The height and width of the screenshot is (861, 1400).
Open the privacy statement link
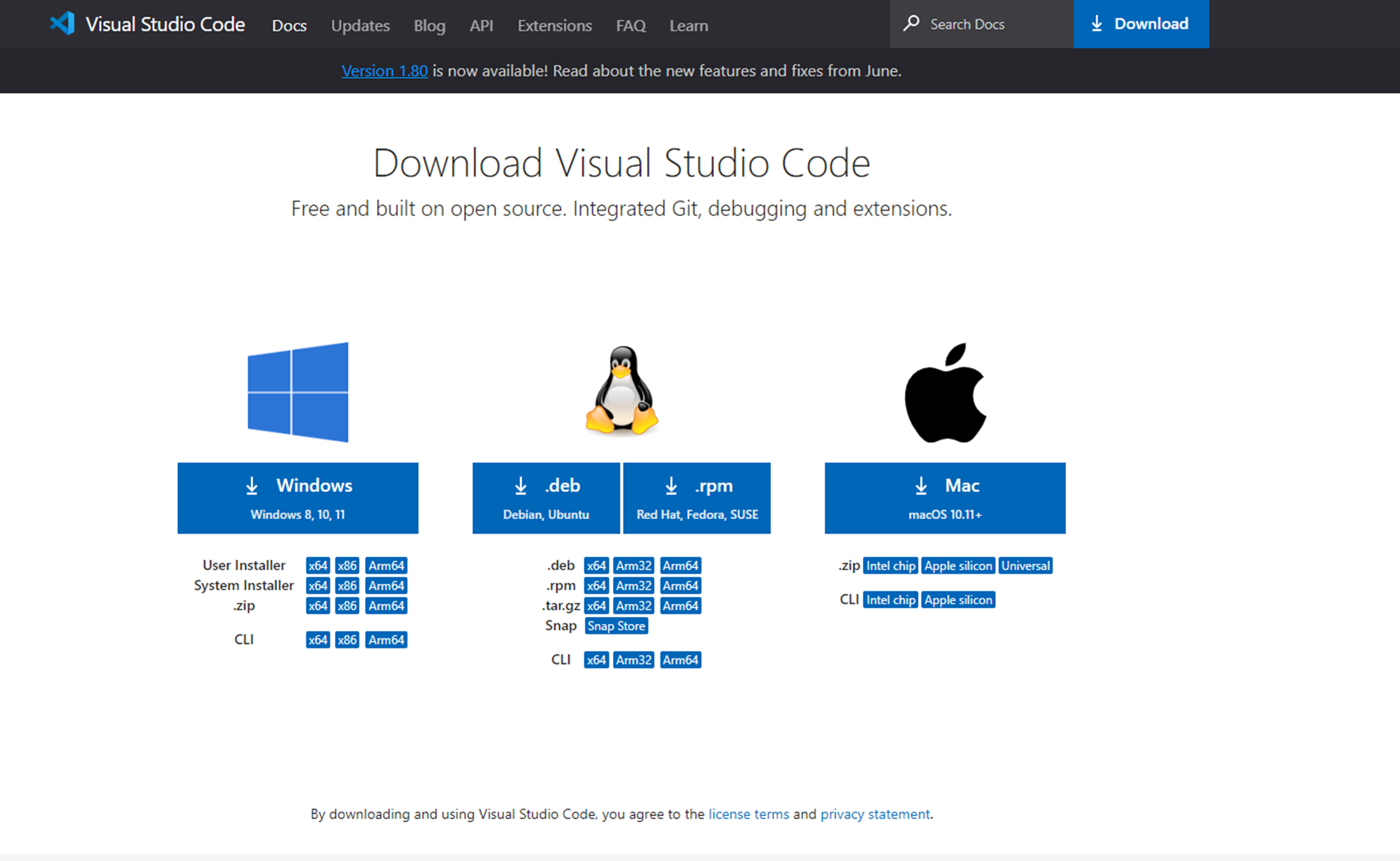(875, 814)
